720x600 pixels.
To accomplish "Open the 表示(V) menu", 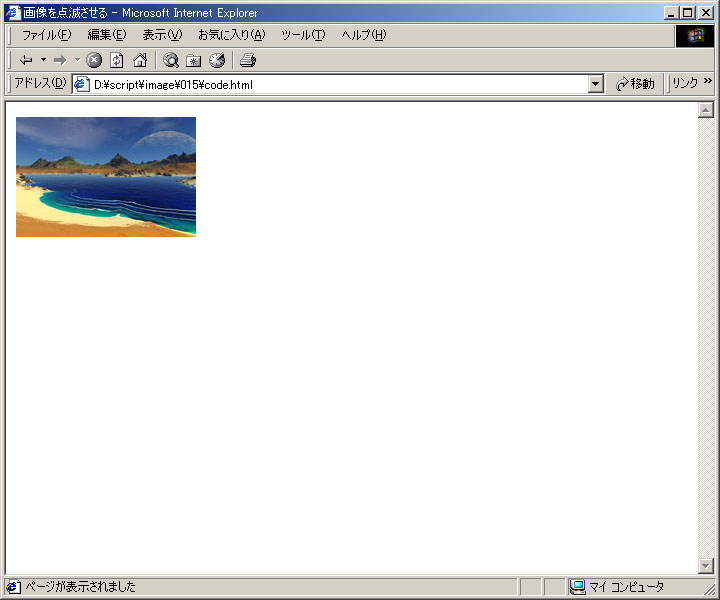I will 162,35.
